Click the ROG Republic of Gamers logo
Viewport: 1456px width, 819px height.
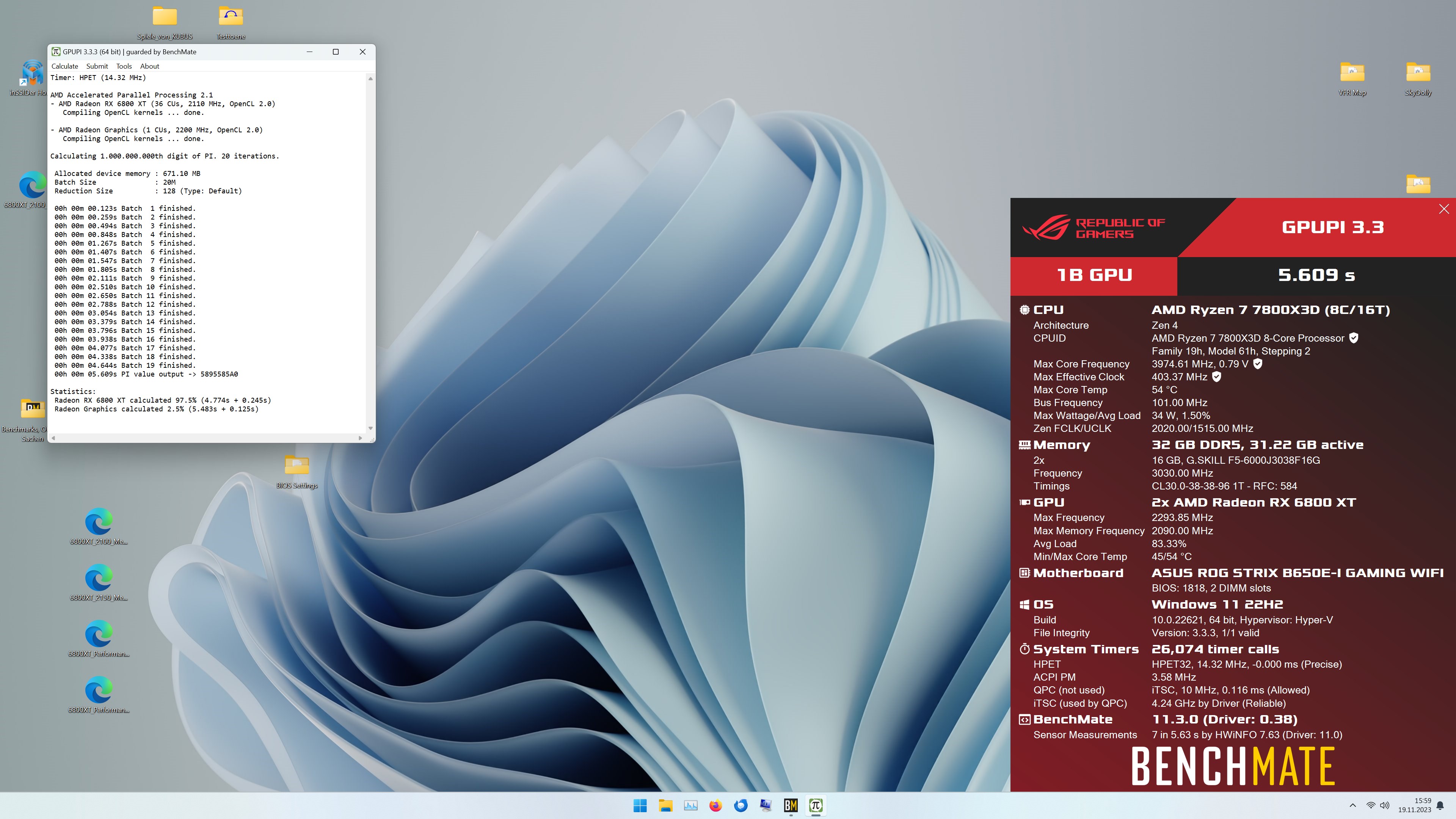tap(1093, 227)
